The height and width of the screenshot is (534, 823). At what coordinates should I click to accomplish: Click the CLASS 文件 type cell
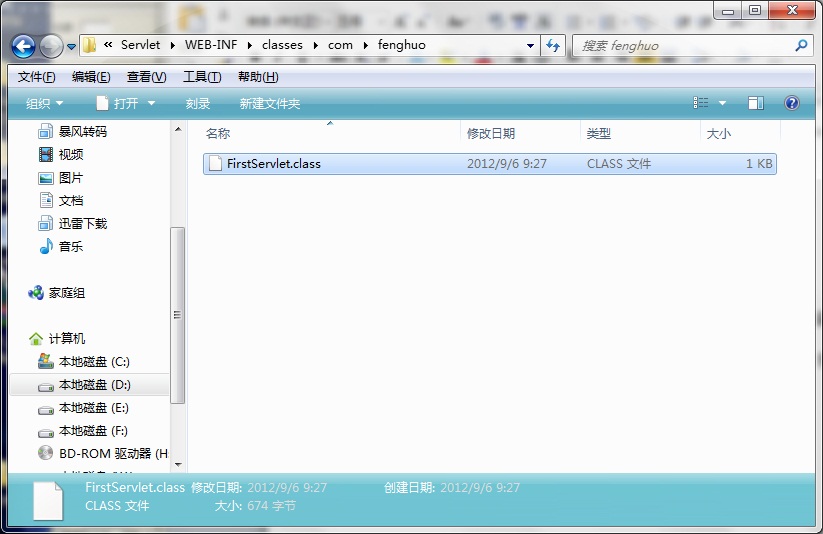pos(619,164)
